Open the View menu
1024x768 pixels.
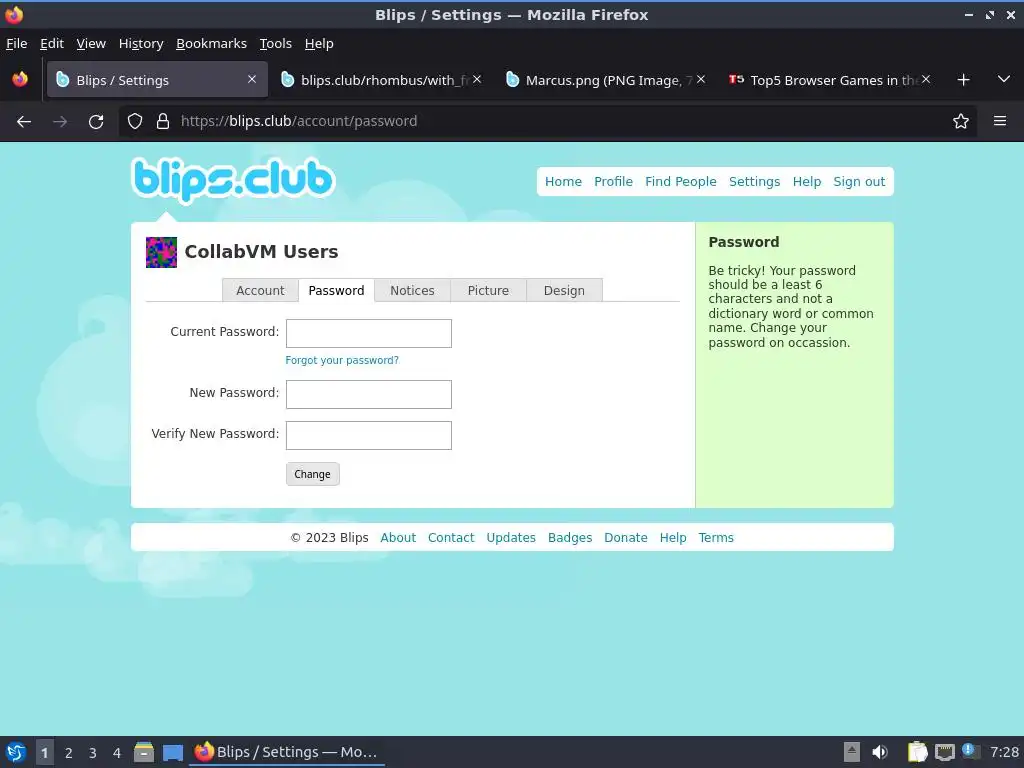[x=91, y=44]
